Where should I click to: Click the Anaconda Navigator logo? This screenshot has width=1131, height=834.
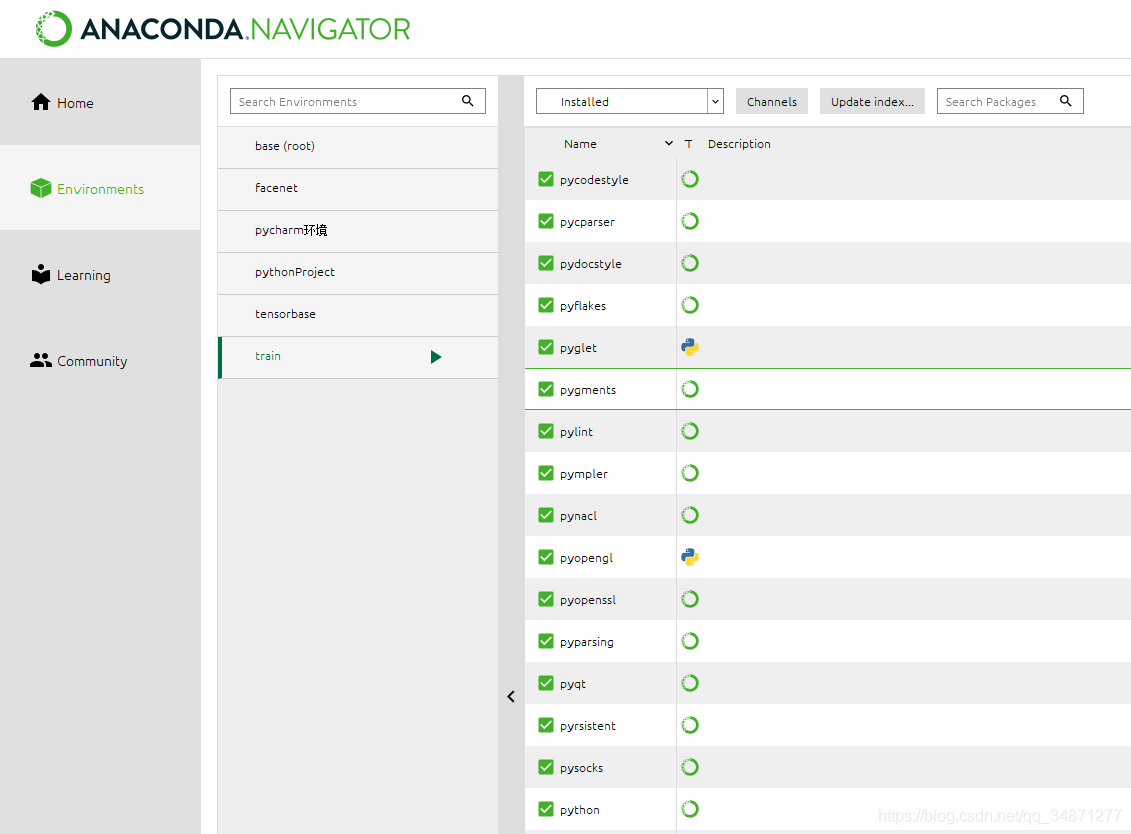pos(223,29)
